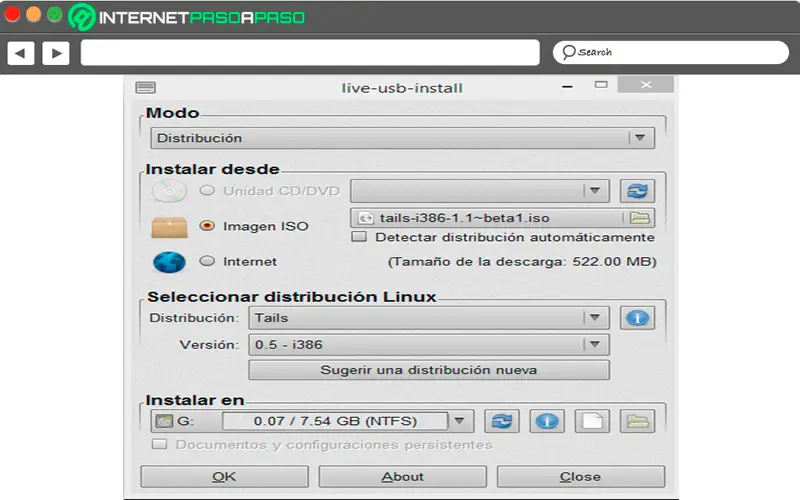Expand the CD/DVD drive dropdown

(x=480, y=191)
